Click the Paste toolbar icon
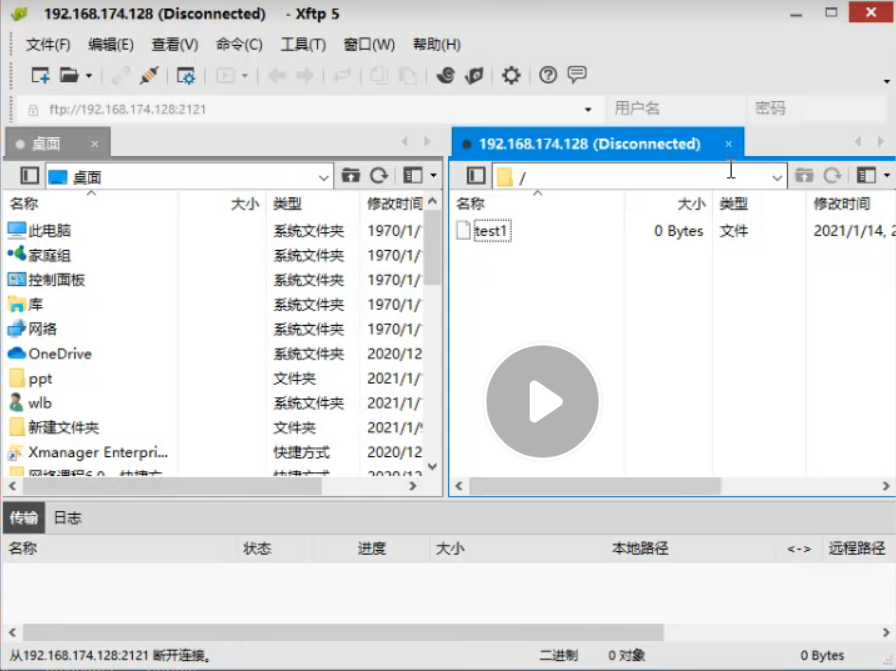 pos(407,75)
